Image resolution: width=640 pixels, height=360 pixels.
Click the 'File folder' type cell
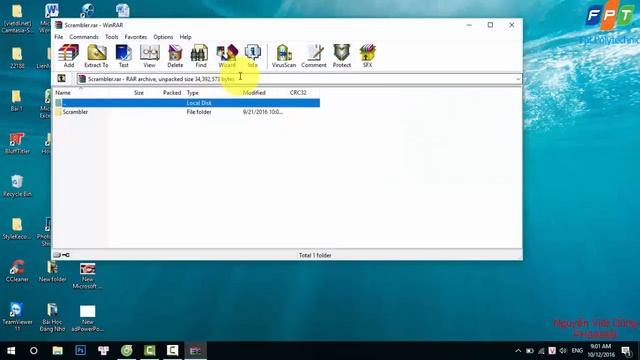[x=199, y=112]
